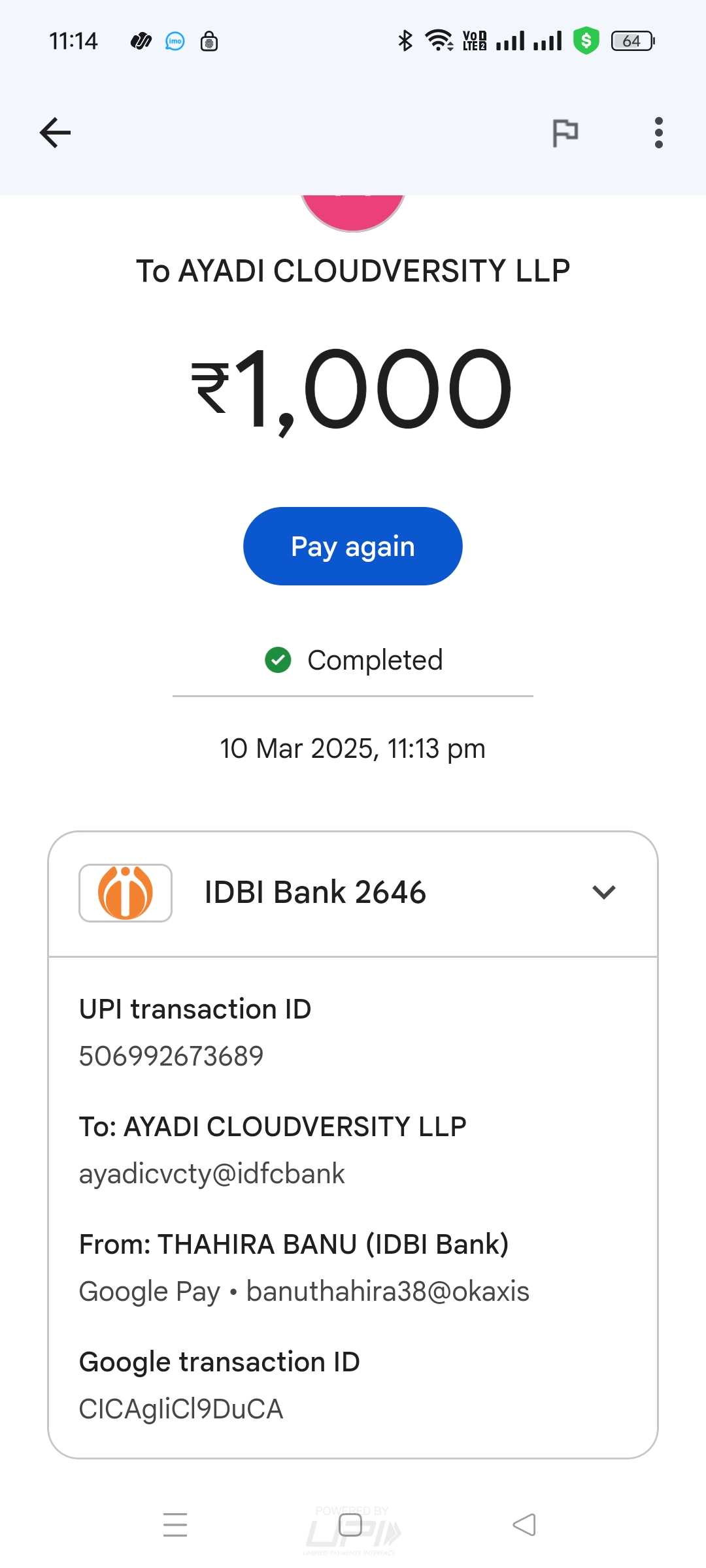Tap recipient UPI address ayadicvcty@idfcbank
This screenshot has width=706, height=1568.
click(212, 1173)
